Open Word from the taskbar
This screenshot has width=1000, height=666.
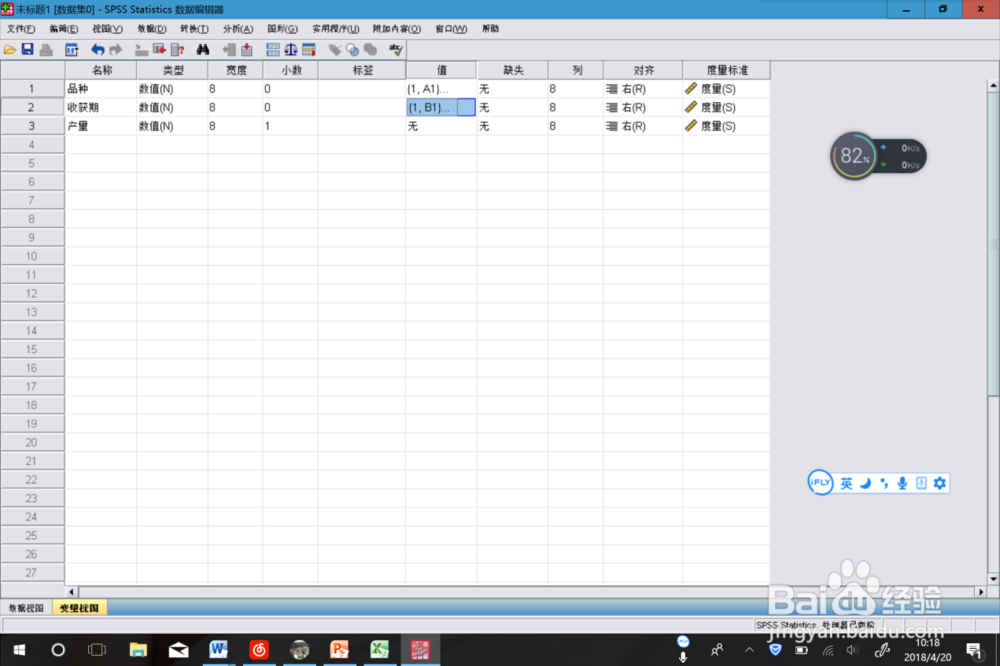coord(218,650)
